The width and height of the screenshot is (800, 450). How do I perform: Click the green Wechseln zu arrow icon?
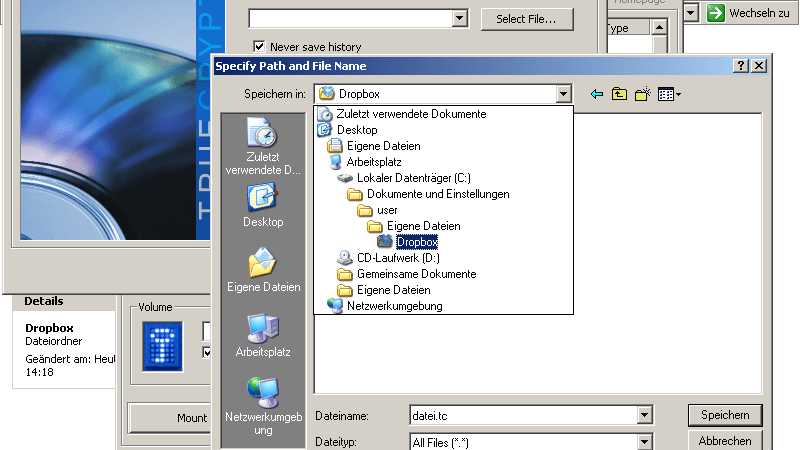tap(716, 13)
